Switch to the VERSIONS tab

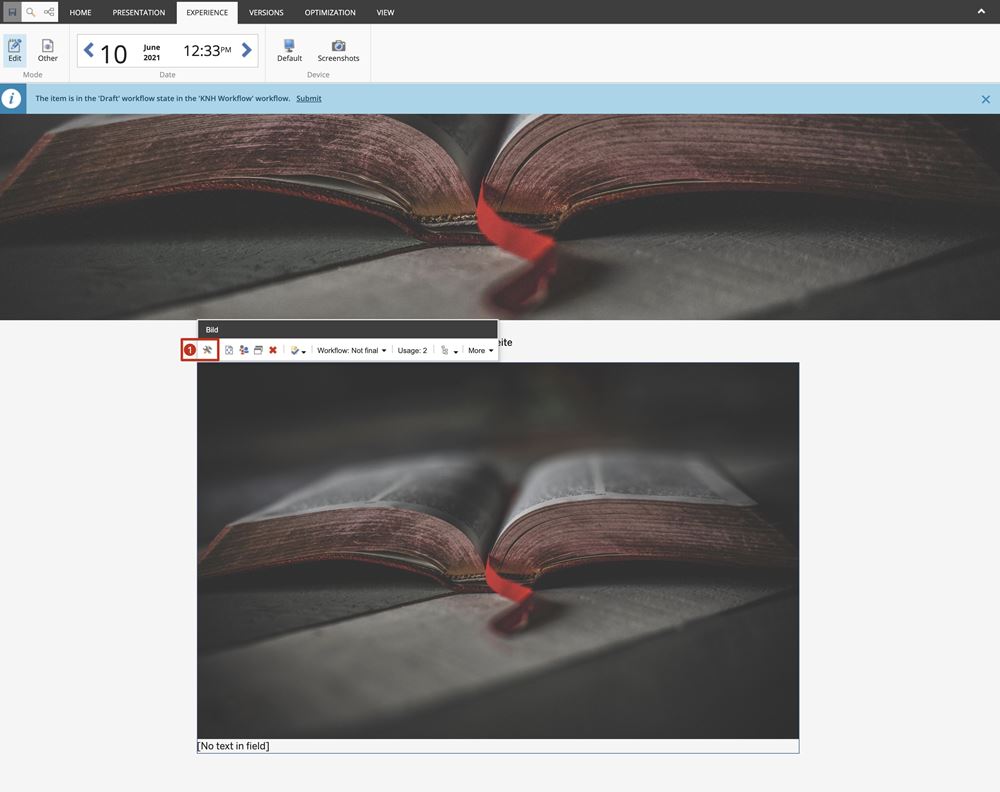(266, 13)
